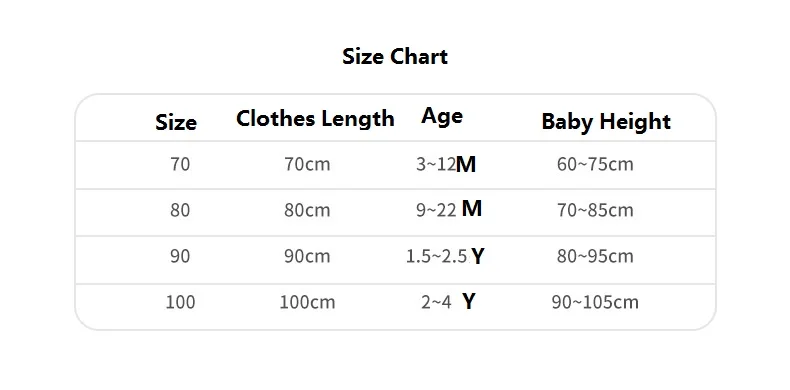
Task: Select the 1.5~2.5 Y age cell
Action: pyautogui.click(x=445, y=256)
